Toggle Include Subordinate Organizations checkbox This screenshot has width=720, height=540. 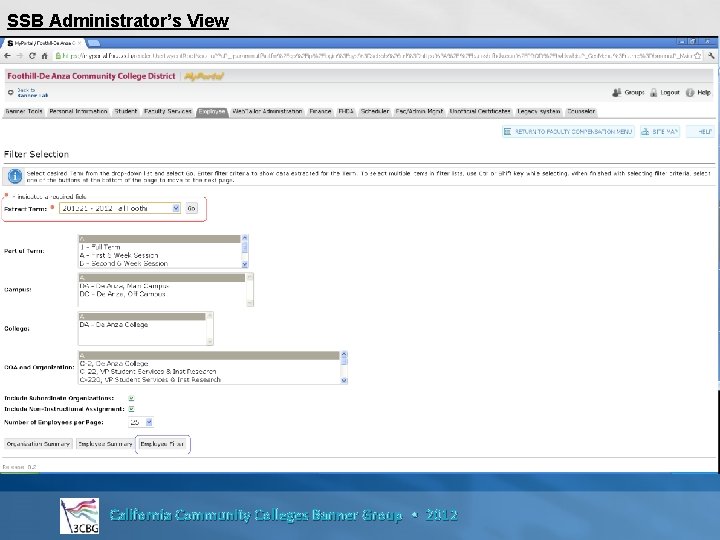131,398
